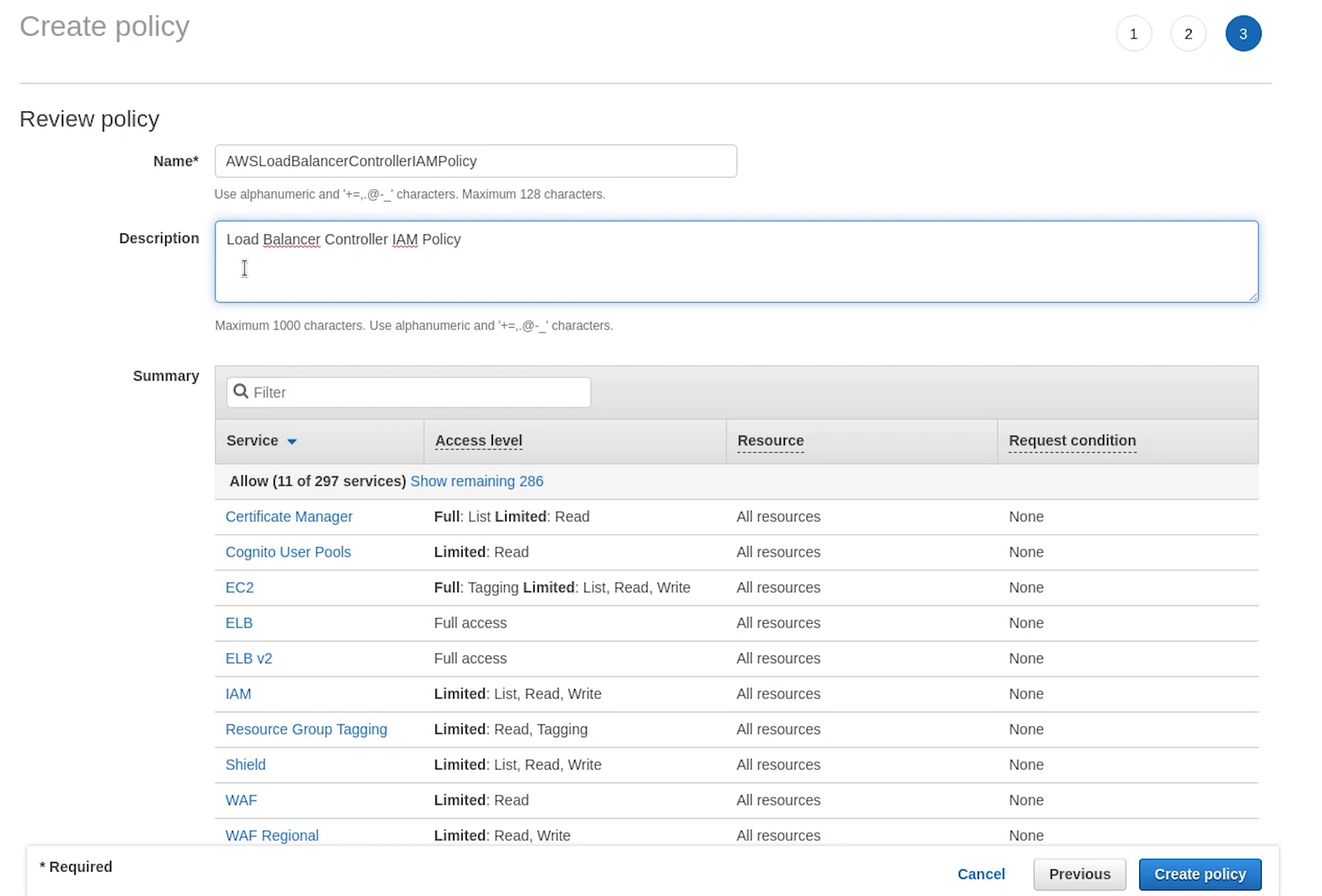Click the Resource column header

(x=770, y=440)
